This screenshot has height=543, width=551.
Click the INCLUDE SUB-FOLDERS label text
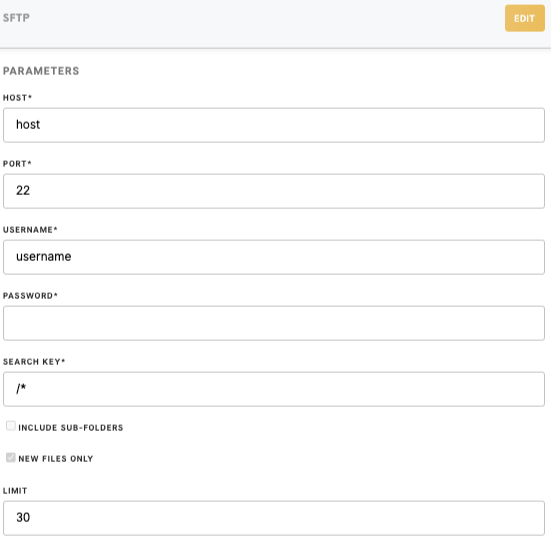71,428
